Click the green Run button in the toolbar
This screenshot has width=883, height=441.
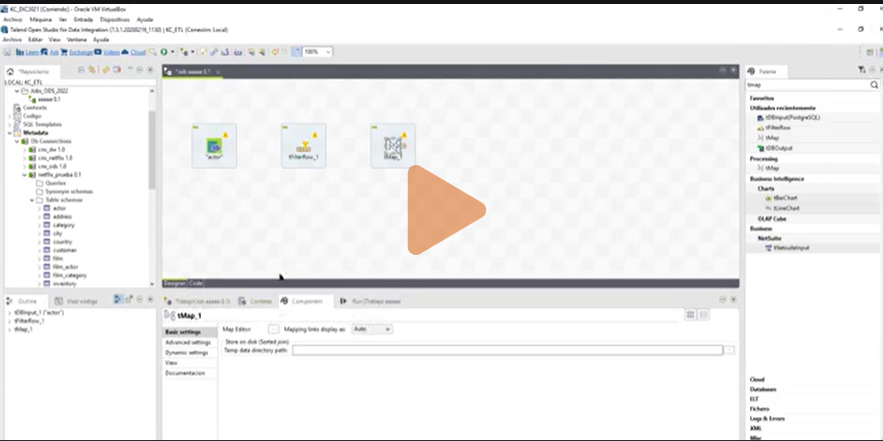click(x=164, y=52)
